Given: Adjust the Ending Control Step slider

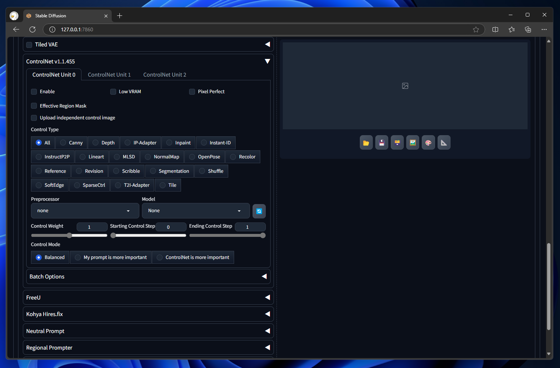Looking at the screenshot, I should tap(227, 235).
